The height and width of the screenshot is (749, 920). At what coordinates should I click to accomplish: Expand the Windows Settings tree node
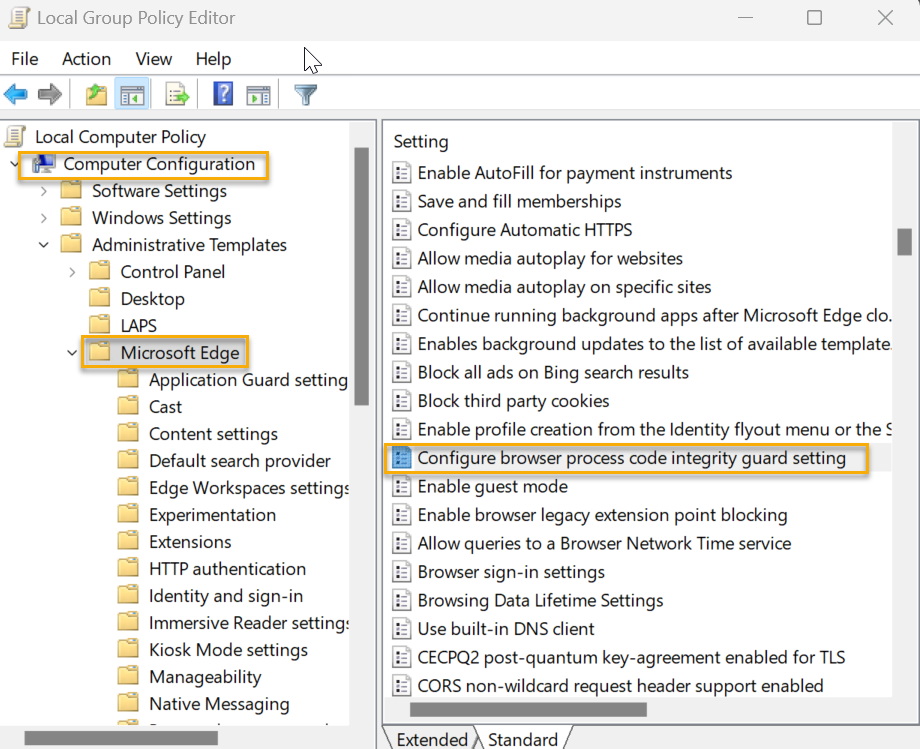[44, 217]
